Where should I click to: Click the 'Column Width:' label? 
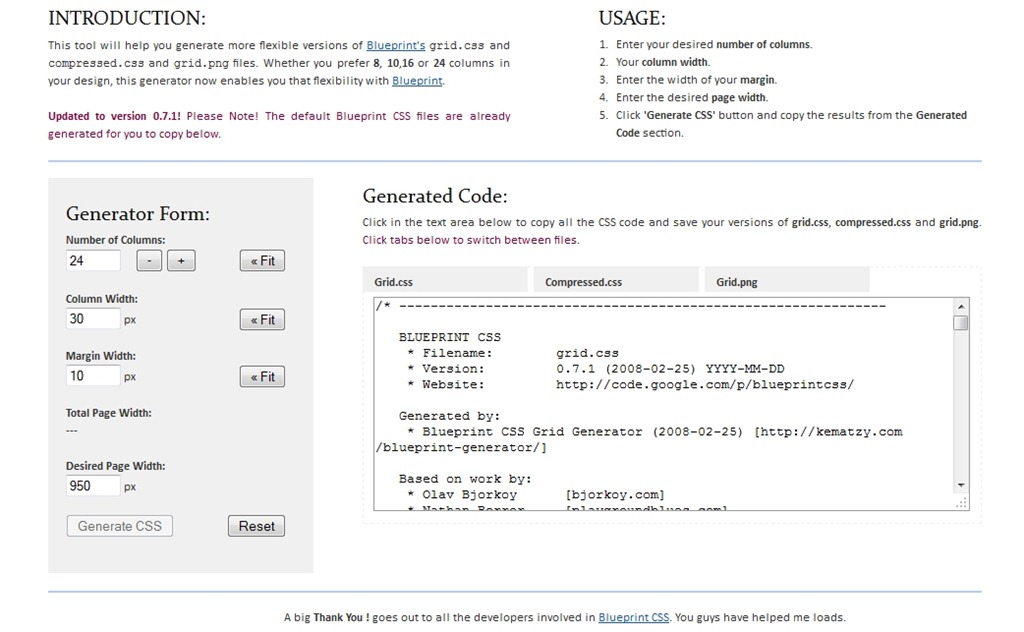[x=102, y=298]
